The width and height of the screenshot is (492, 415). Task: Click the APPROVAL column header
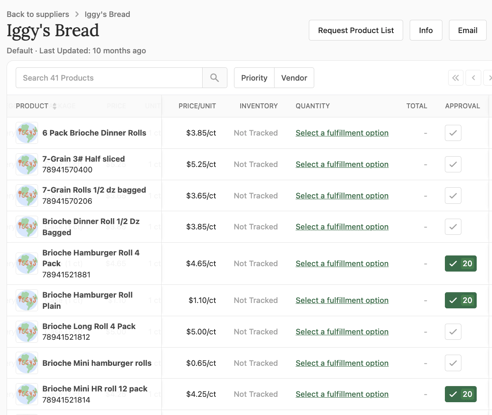462,106
